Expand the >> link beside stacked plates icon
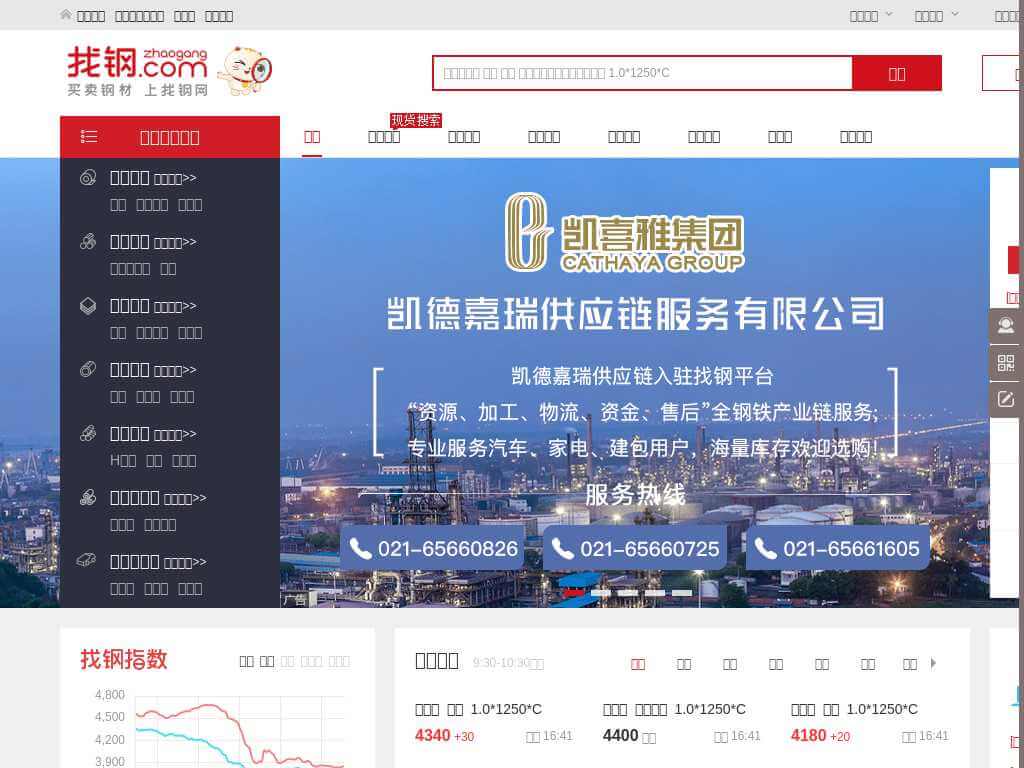The height and width of the screenshot is (768, 1024). tap(174, 306)
